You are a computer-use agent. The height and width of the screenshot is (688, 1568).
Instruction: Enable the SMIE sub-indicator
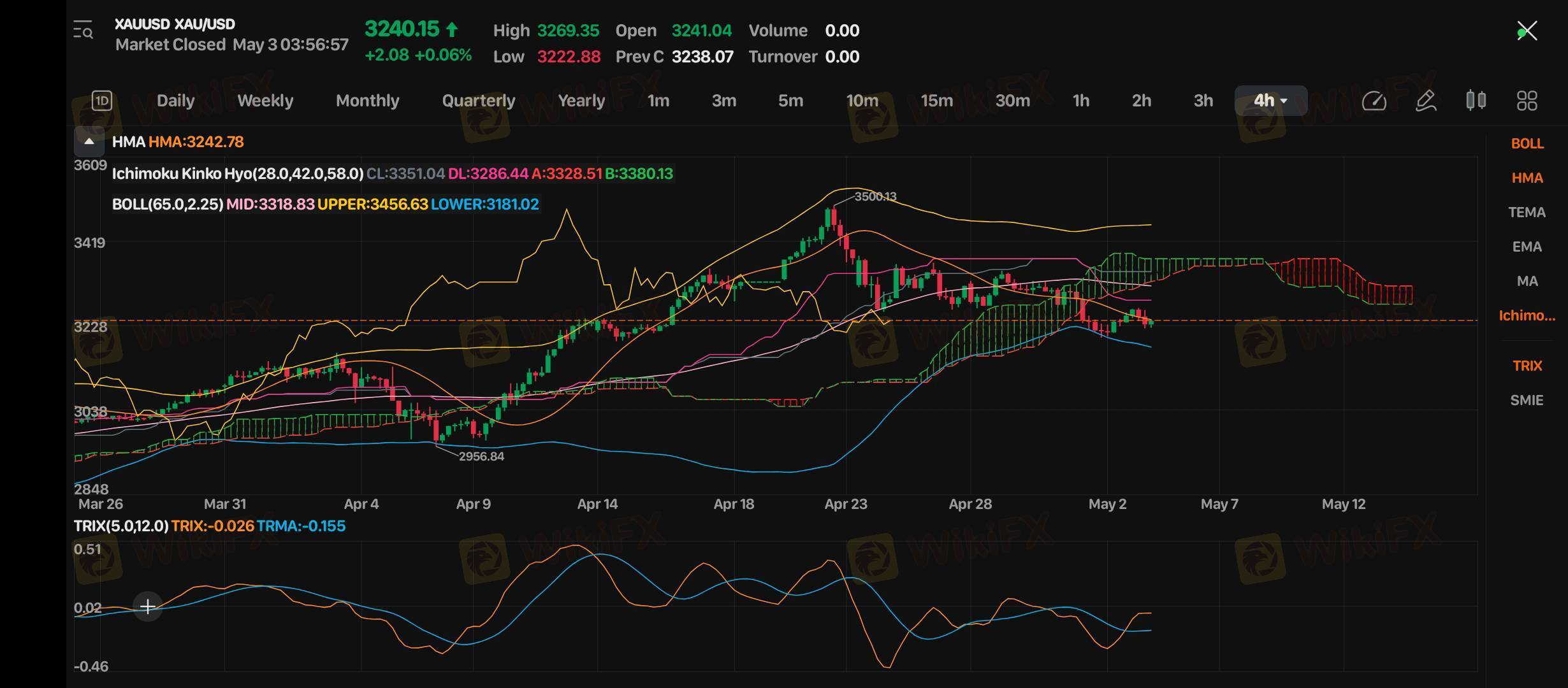click(x=1527, y=401)
